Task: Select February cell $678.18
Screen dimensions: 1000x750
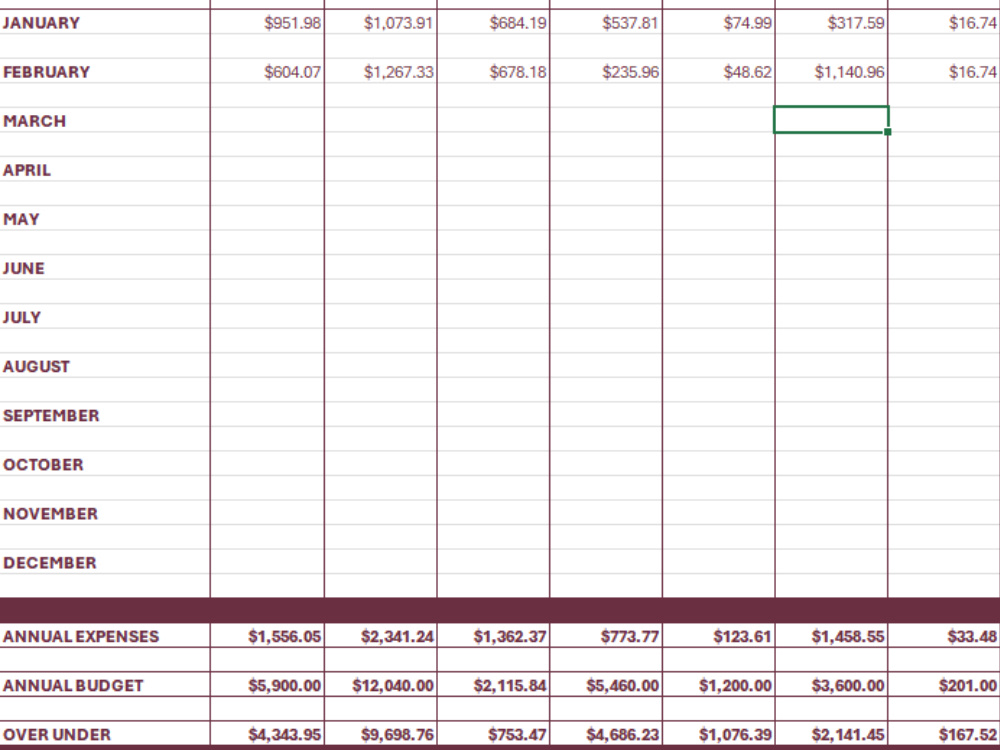Action: pos(494,72)
